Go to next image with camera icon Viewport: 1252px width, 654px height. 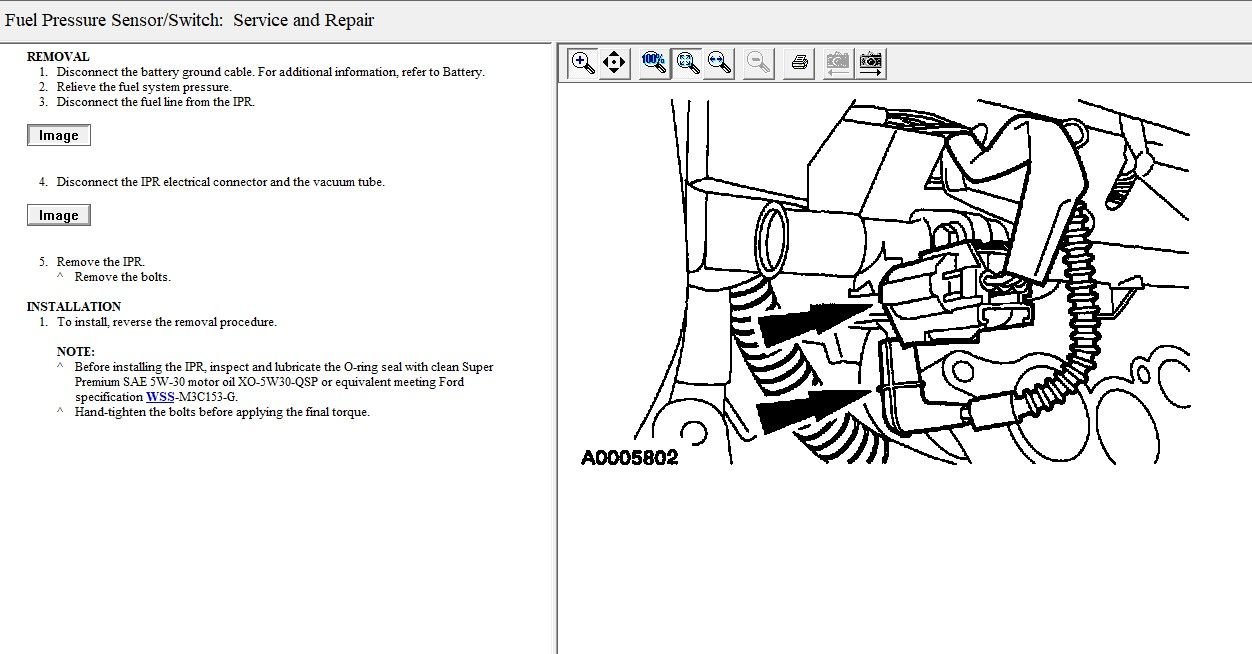[871, 63]
